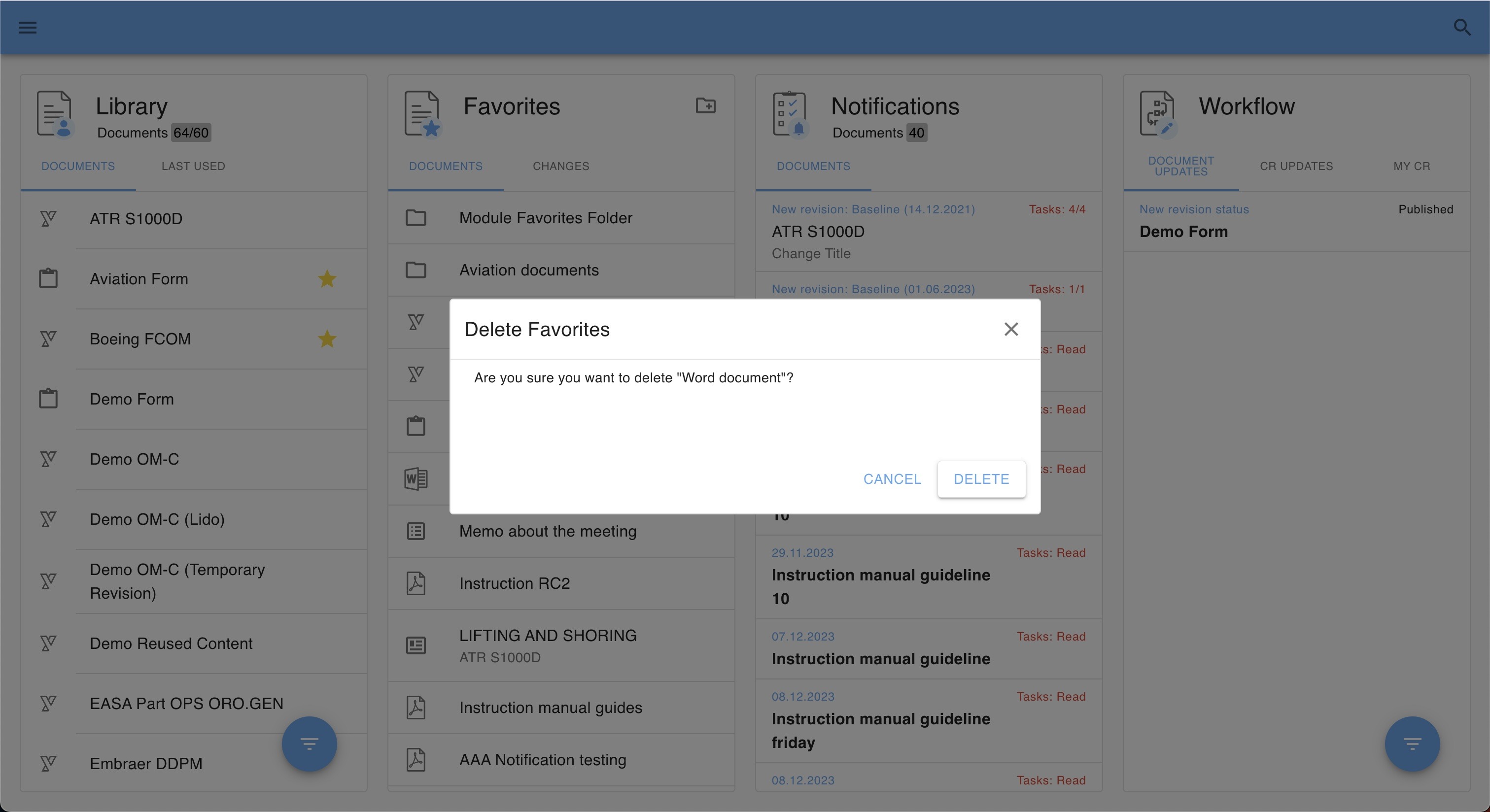Screen dimensions: 1490x812
Task: Toggle the favorite star on Aviation Form
Action: coord(327,279)
